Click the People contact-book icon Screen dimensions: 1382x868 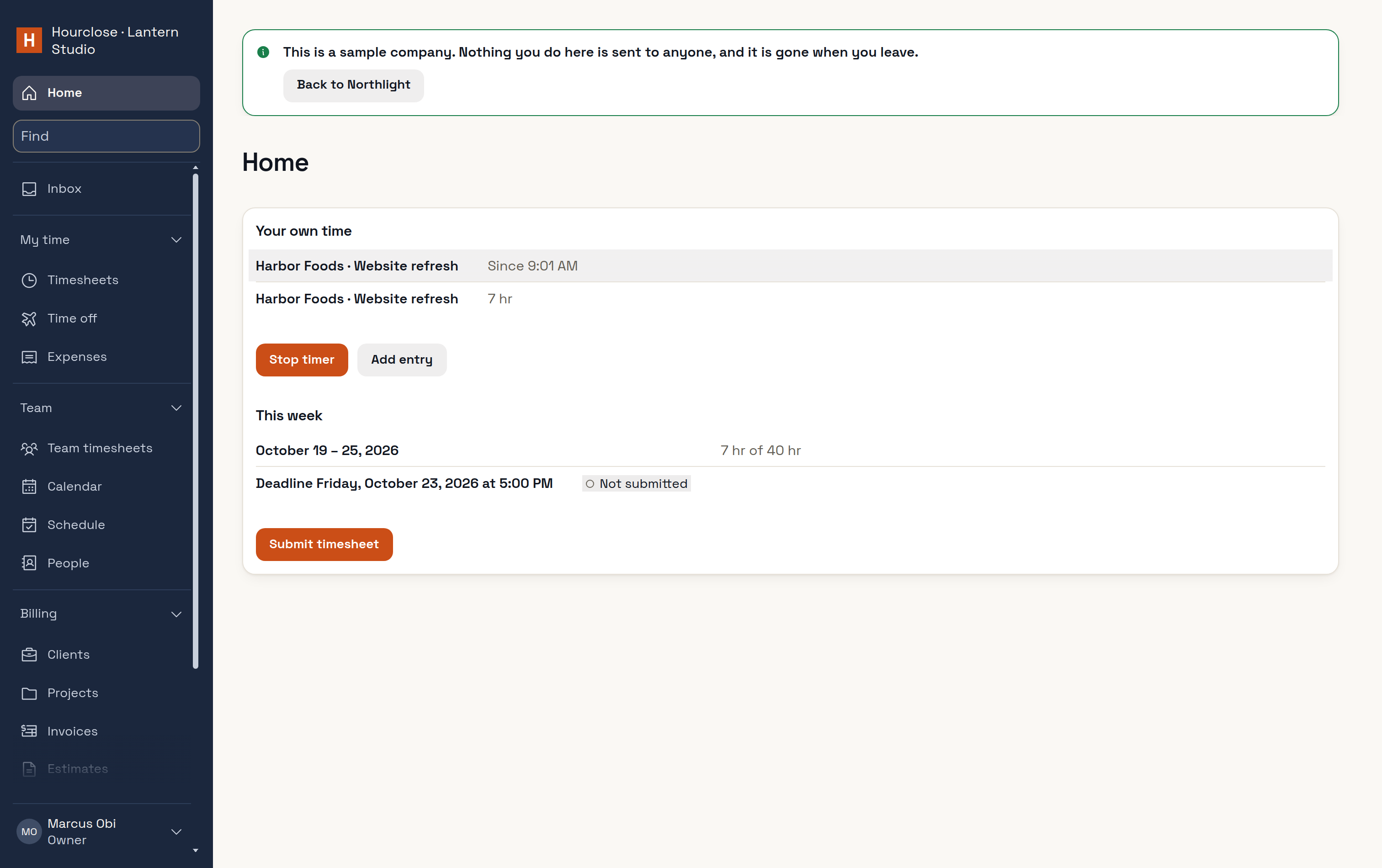pyautogui.click(x=29, y=563)
